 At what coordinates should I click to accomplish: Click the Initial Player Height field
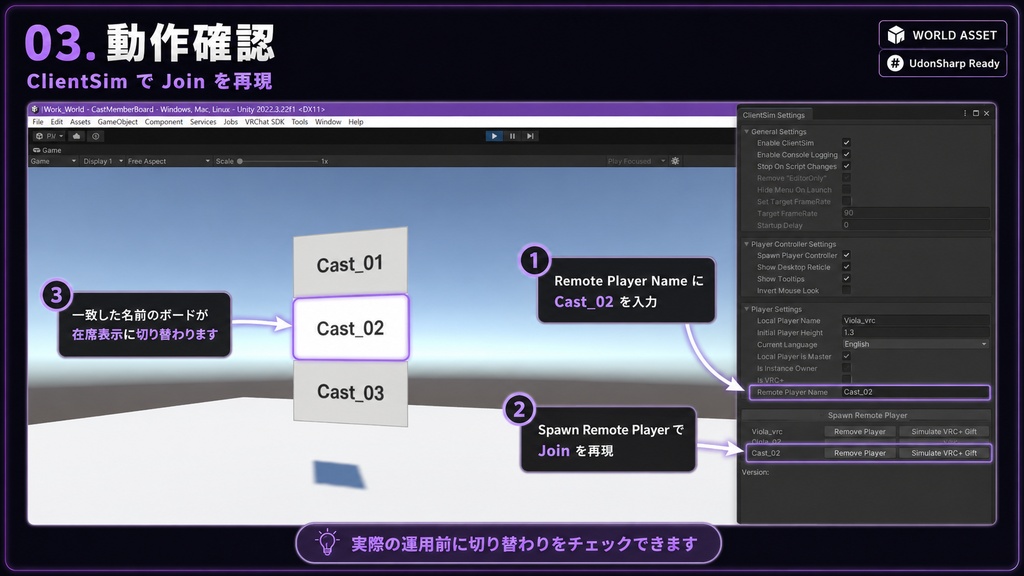[x=916, y=332]
